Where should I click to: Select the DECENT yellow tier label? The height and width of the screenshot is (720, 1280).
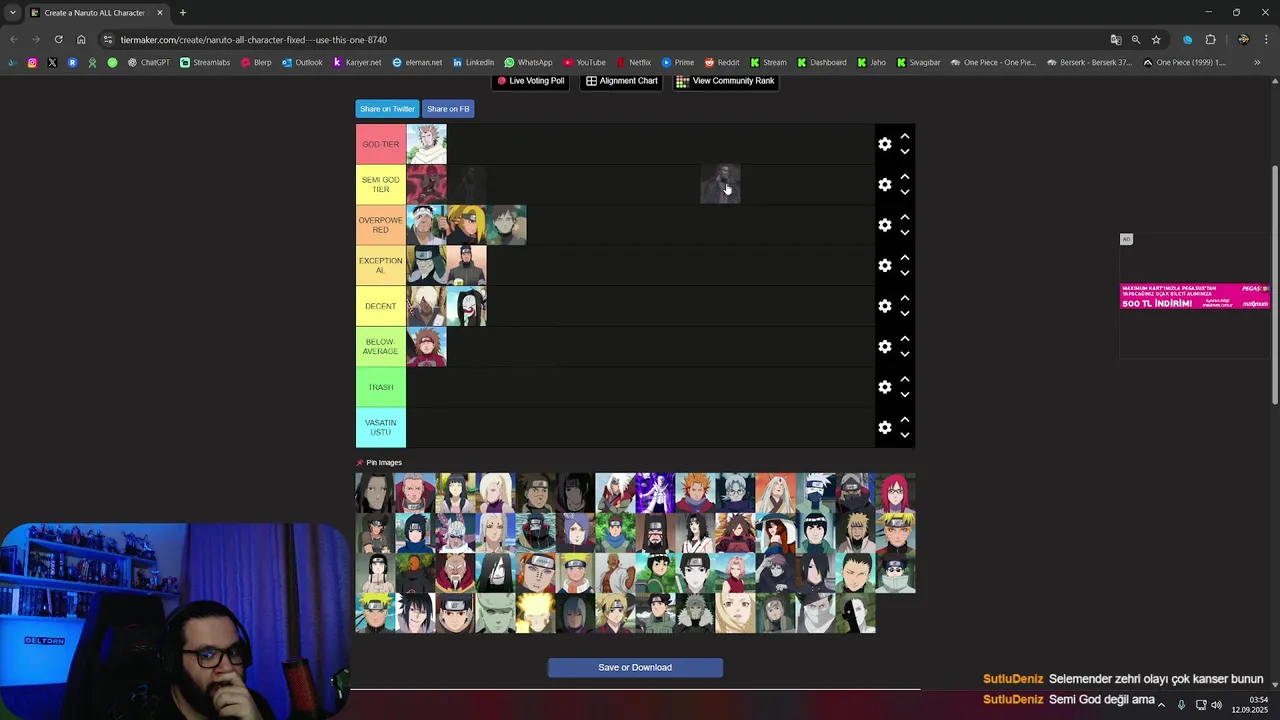(x=381, y=306)
